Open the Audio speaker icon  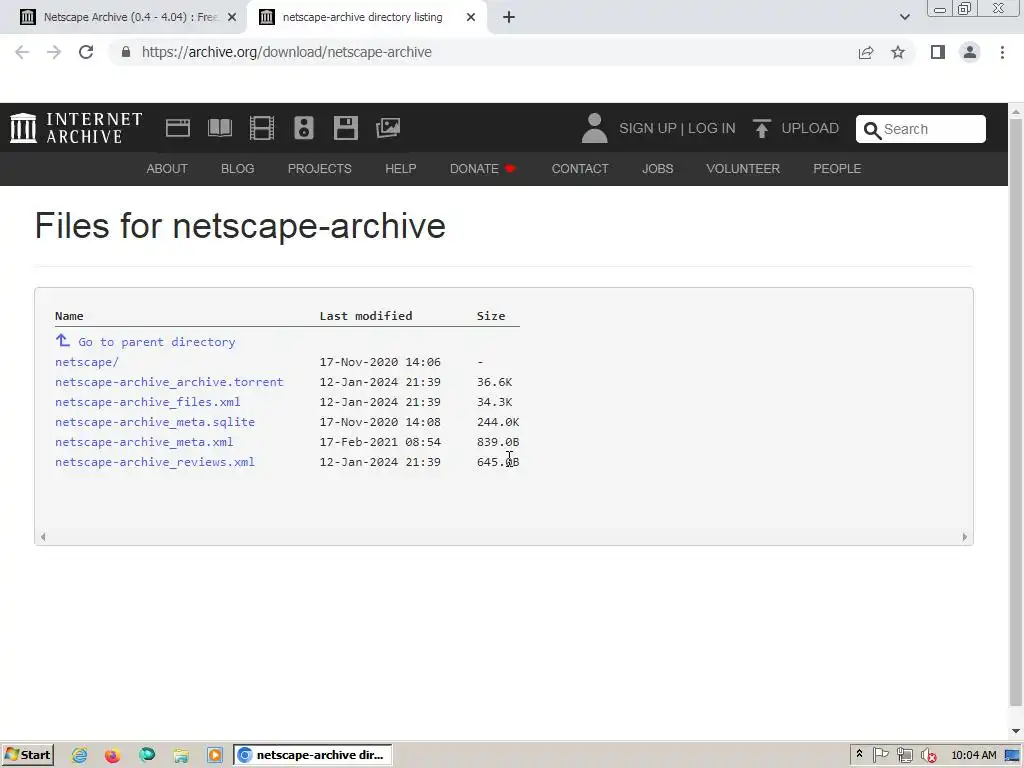point(304,128)
